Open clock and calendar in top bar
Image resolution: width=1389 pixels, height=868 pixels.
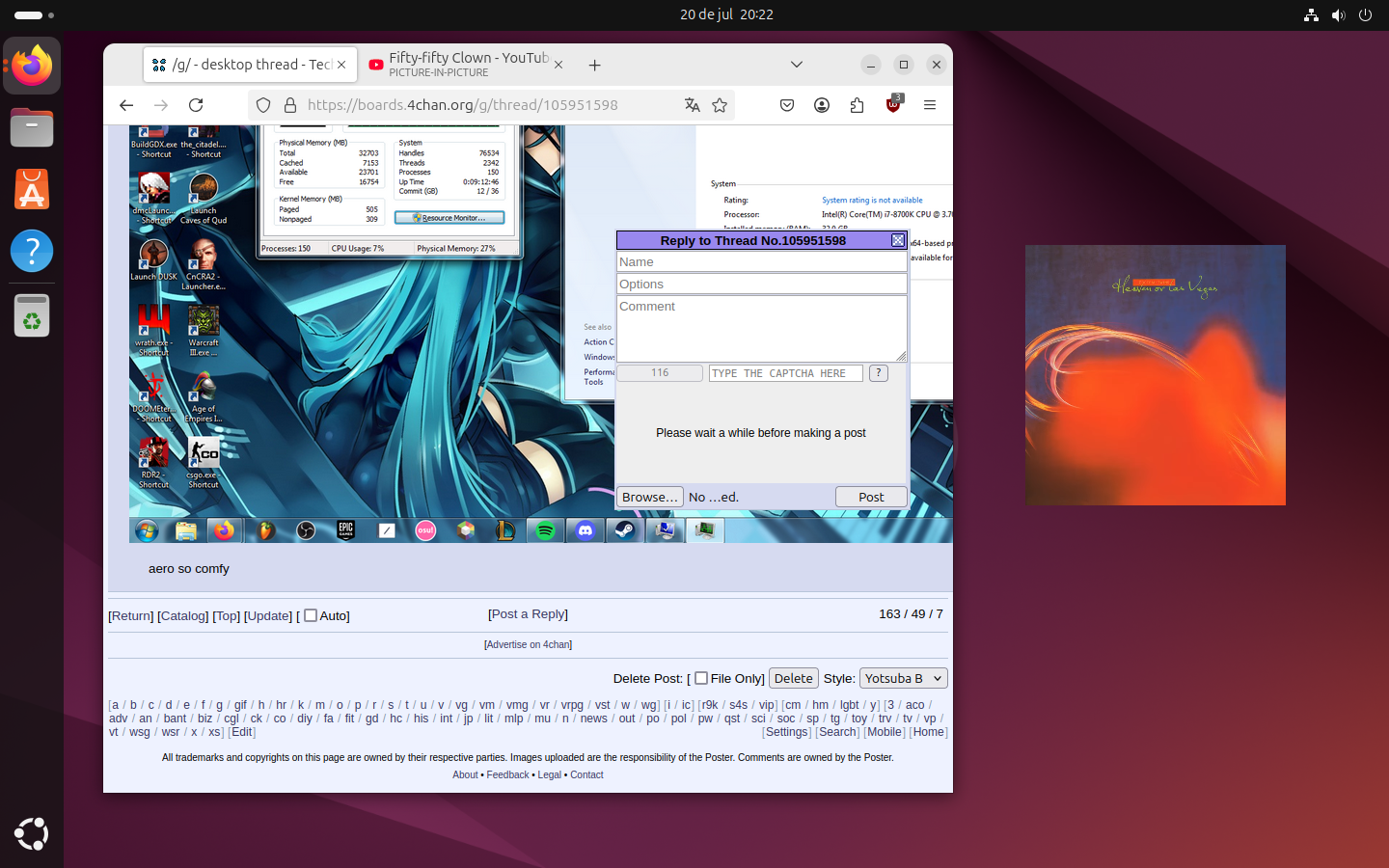[x=726, y=14]
